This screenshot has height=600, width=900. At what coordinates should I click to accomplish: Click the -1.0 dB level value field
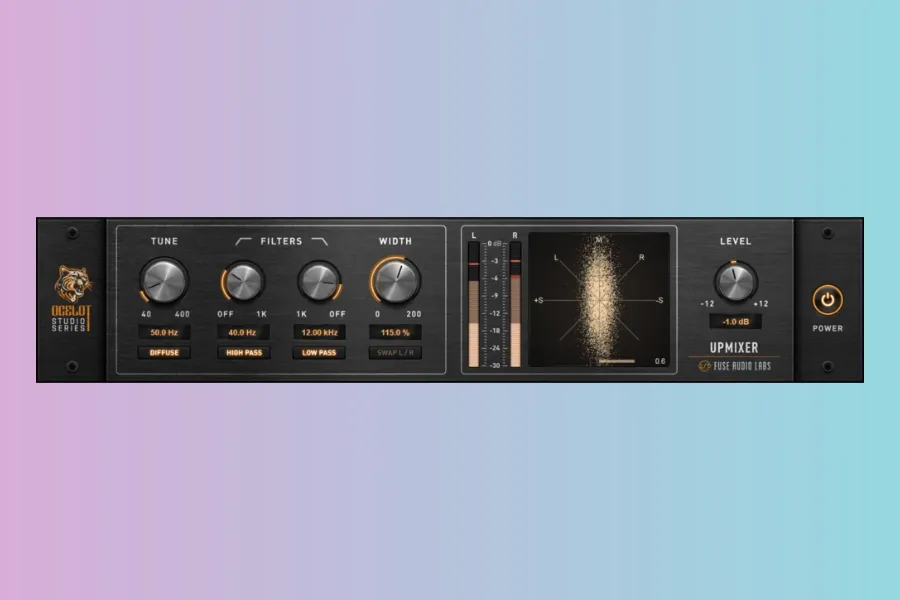click(736, 322)
